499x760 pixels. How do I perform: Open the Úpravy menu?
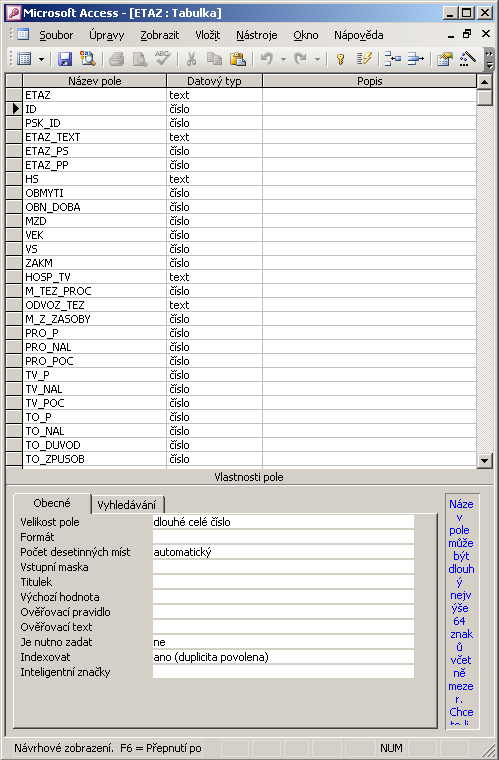click(x=107, y=35)
